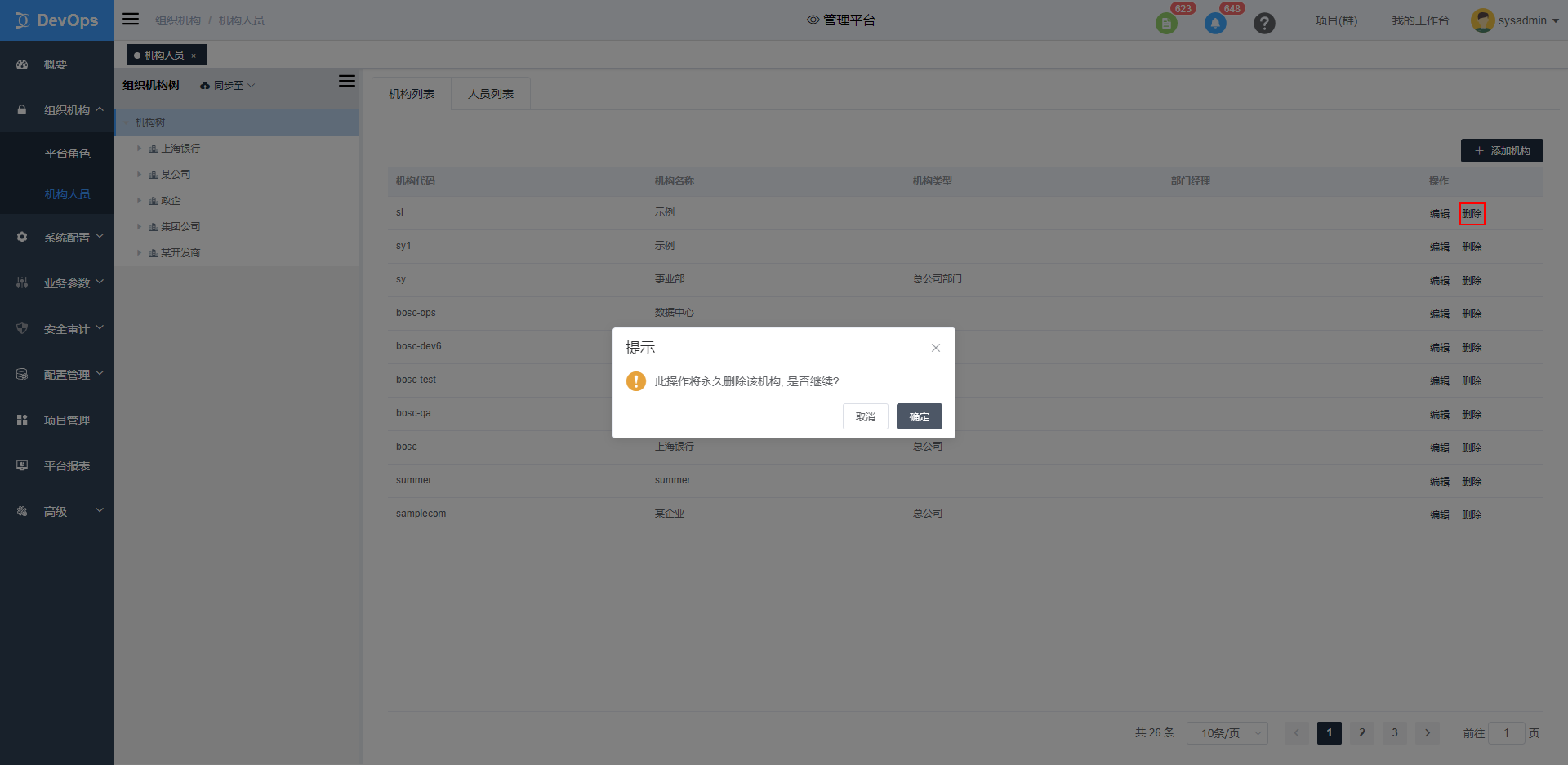Click 编辑 for the bosc-ops row
The image size is (1568, 765).
point(1440,314)
